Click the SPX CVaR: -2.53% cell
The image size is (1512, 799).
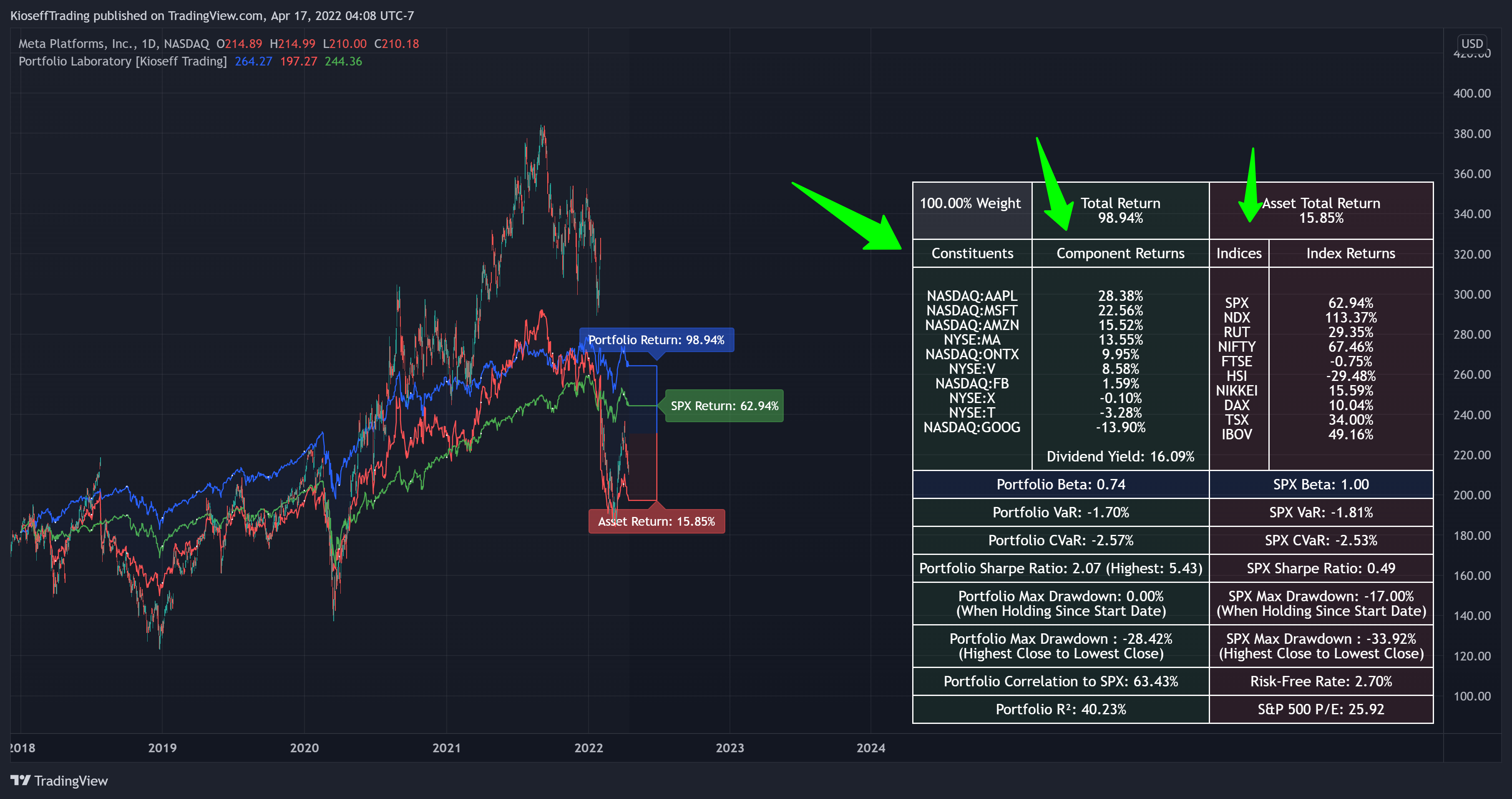pos(1321,540)
